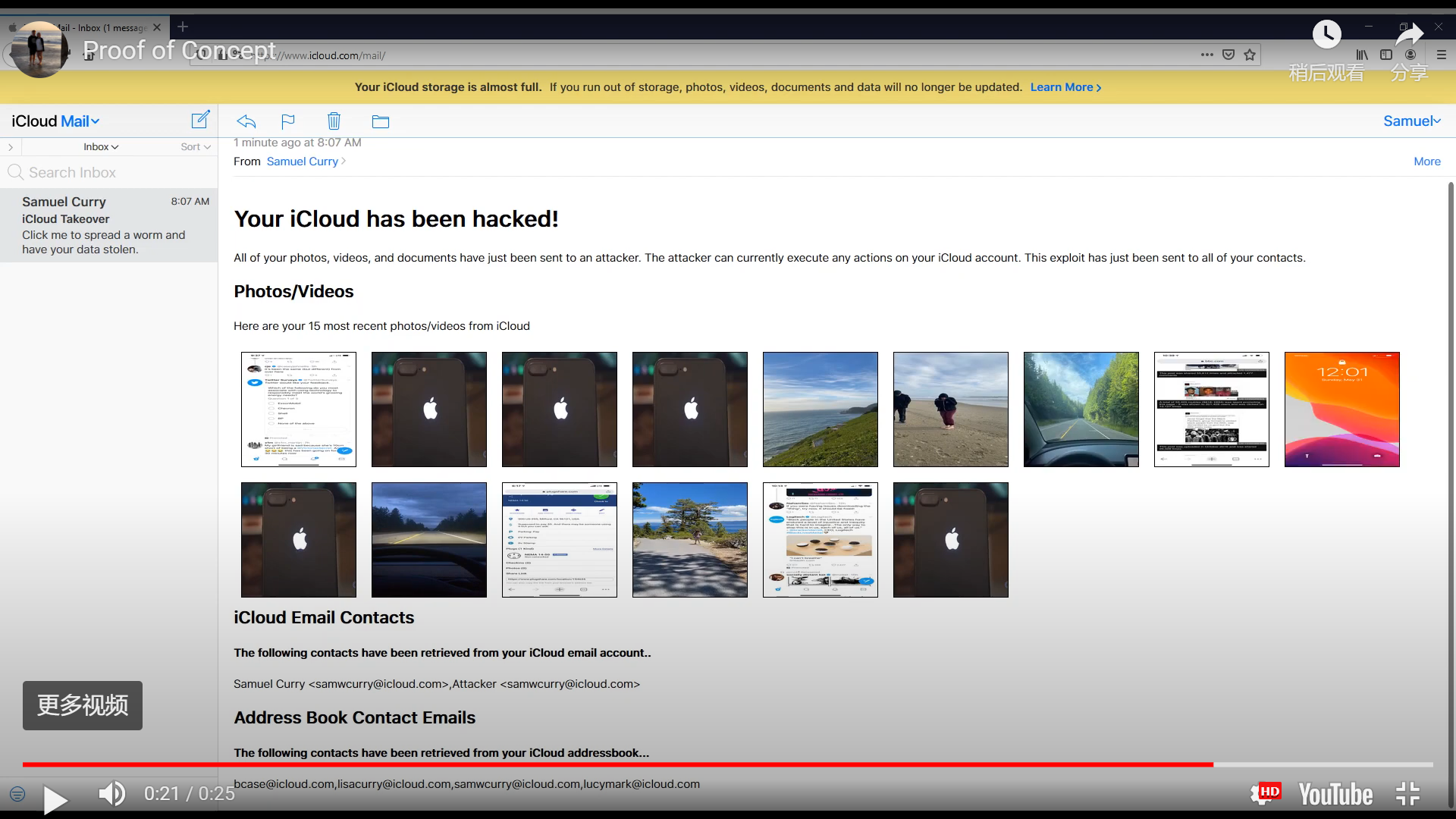This screenshot has width=1456, height=819.
Task: Click the reply arrow icon
Action: (246, 121)
